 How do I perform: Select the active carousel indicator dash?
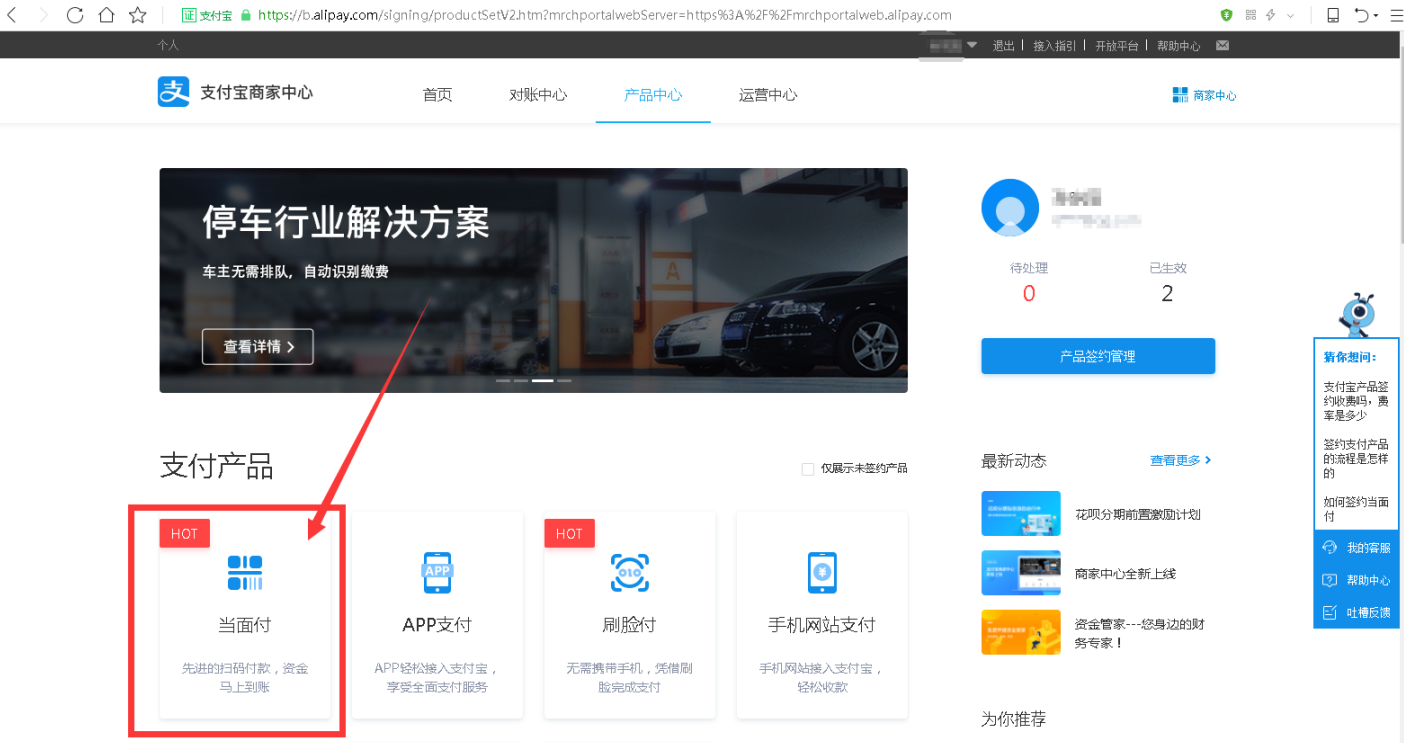tap(542, 381)
